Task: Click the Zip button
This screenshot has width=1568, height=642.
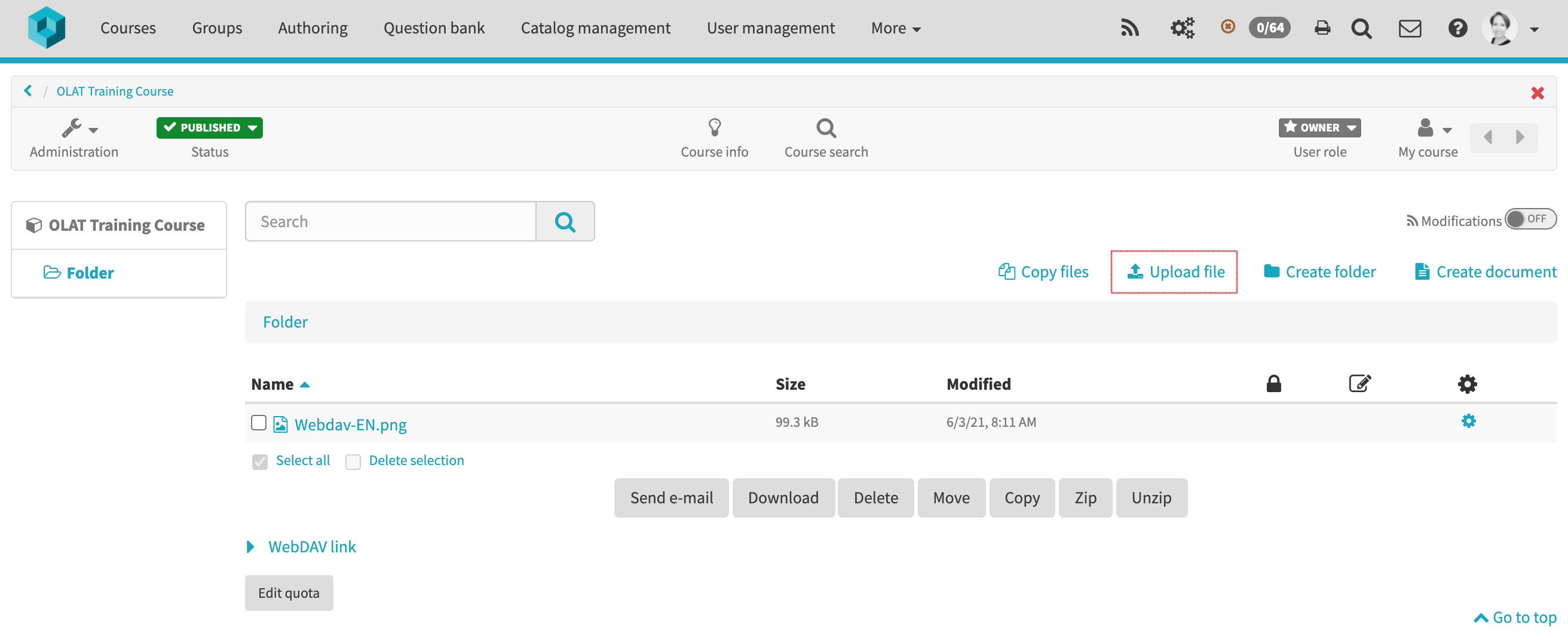Action: (1085, 499)
